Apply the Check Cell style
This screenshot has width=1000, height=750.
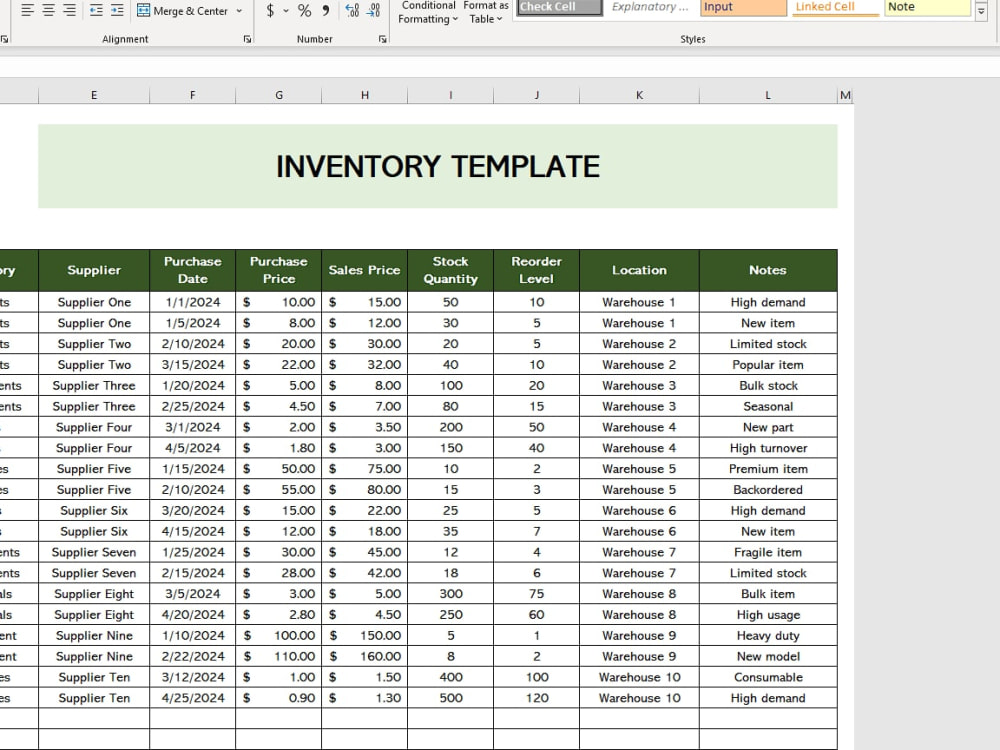pos(559,7)
